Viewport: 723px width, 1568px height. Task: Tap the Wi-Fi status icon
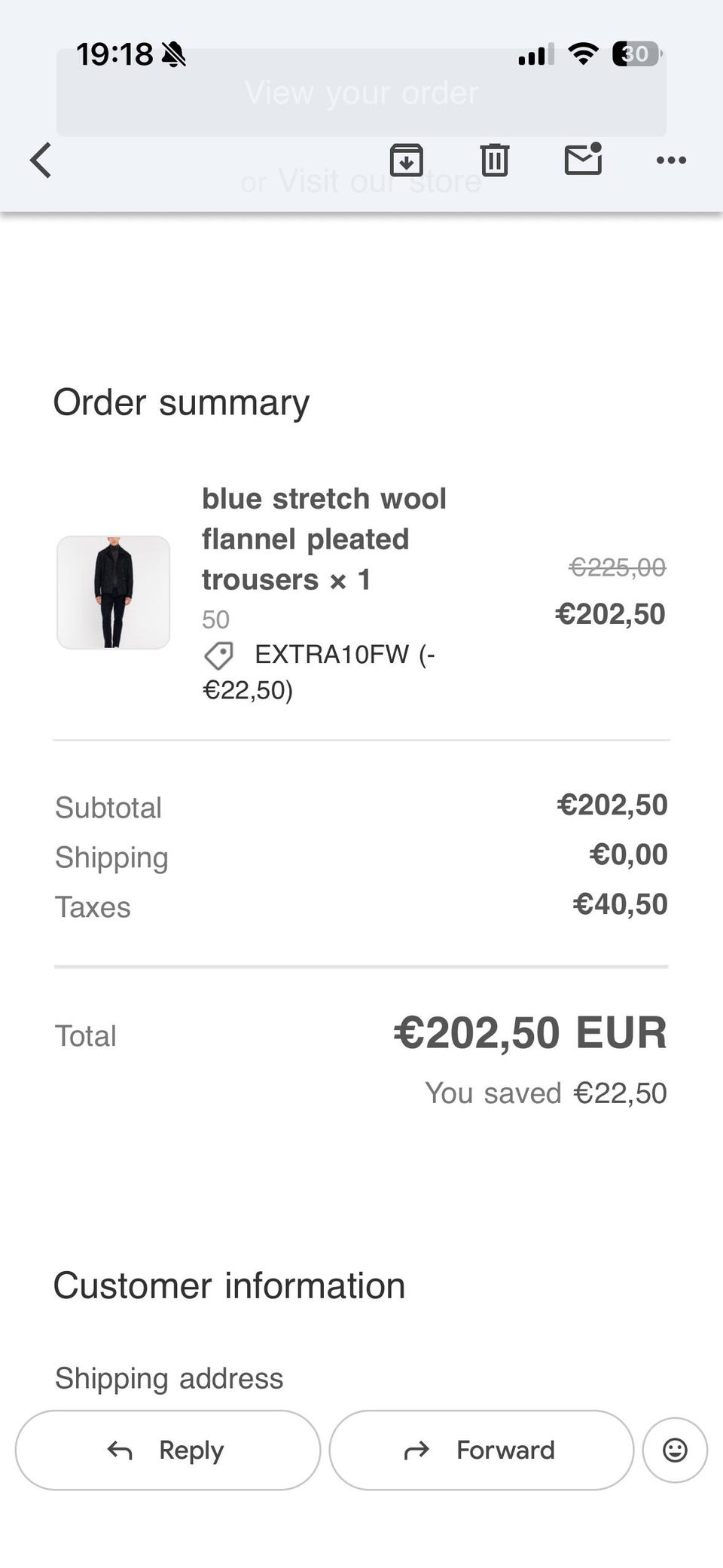583,53
